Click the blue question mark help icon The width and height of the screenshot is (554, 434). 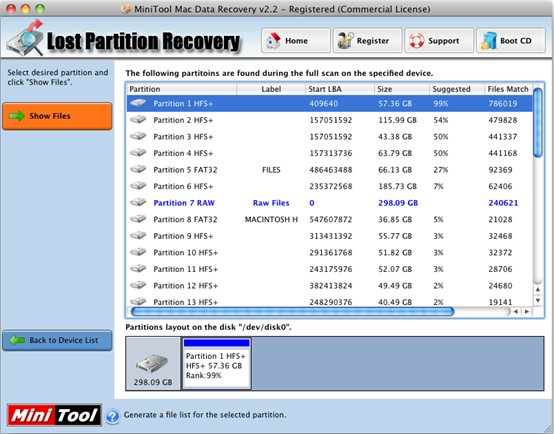112,416
